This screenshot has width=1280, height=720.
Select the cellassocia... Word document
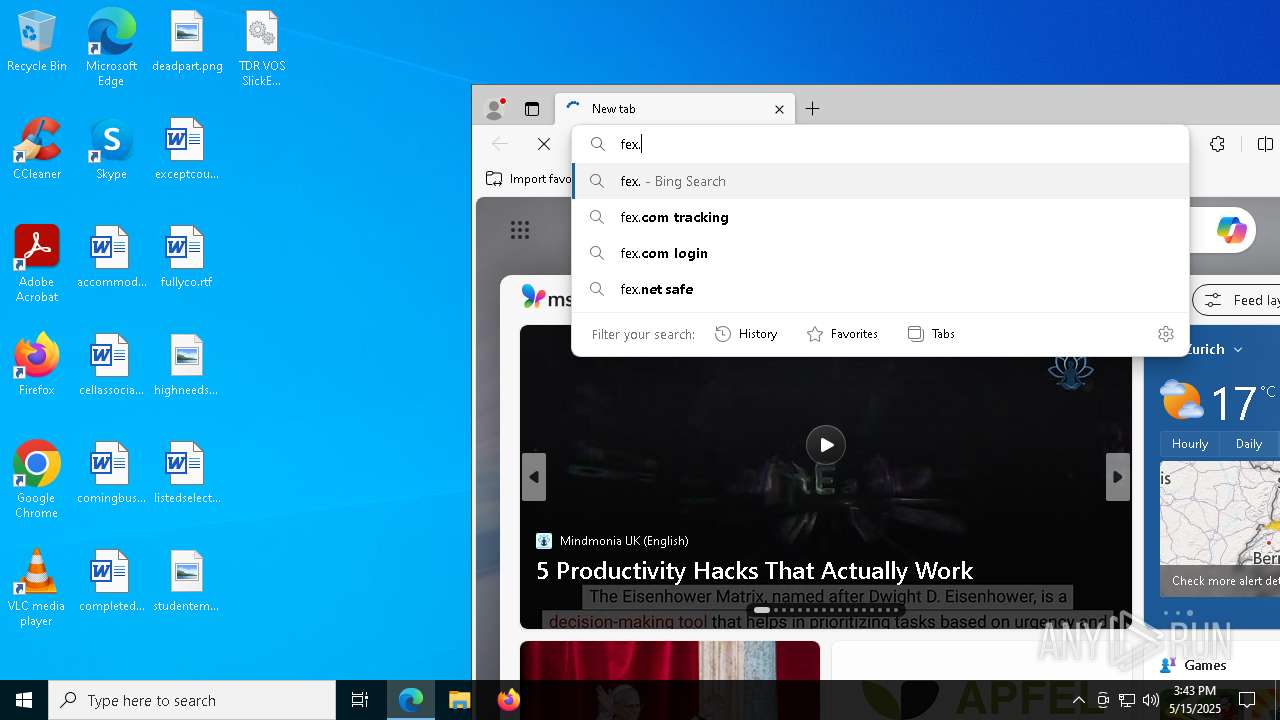click(x=111, y=366)
